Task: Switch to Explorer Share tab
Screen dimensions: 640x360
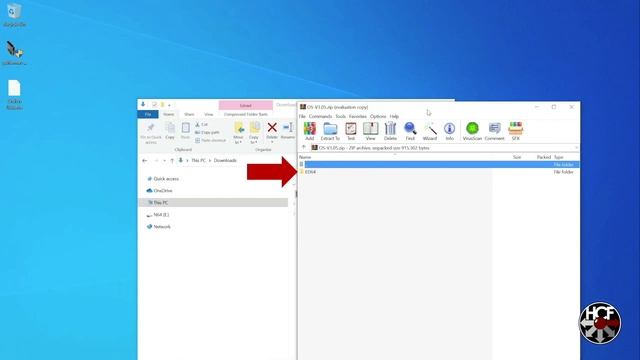Action: (x=189, y=114)
